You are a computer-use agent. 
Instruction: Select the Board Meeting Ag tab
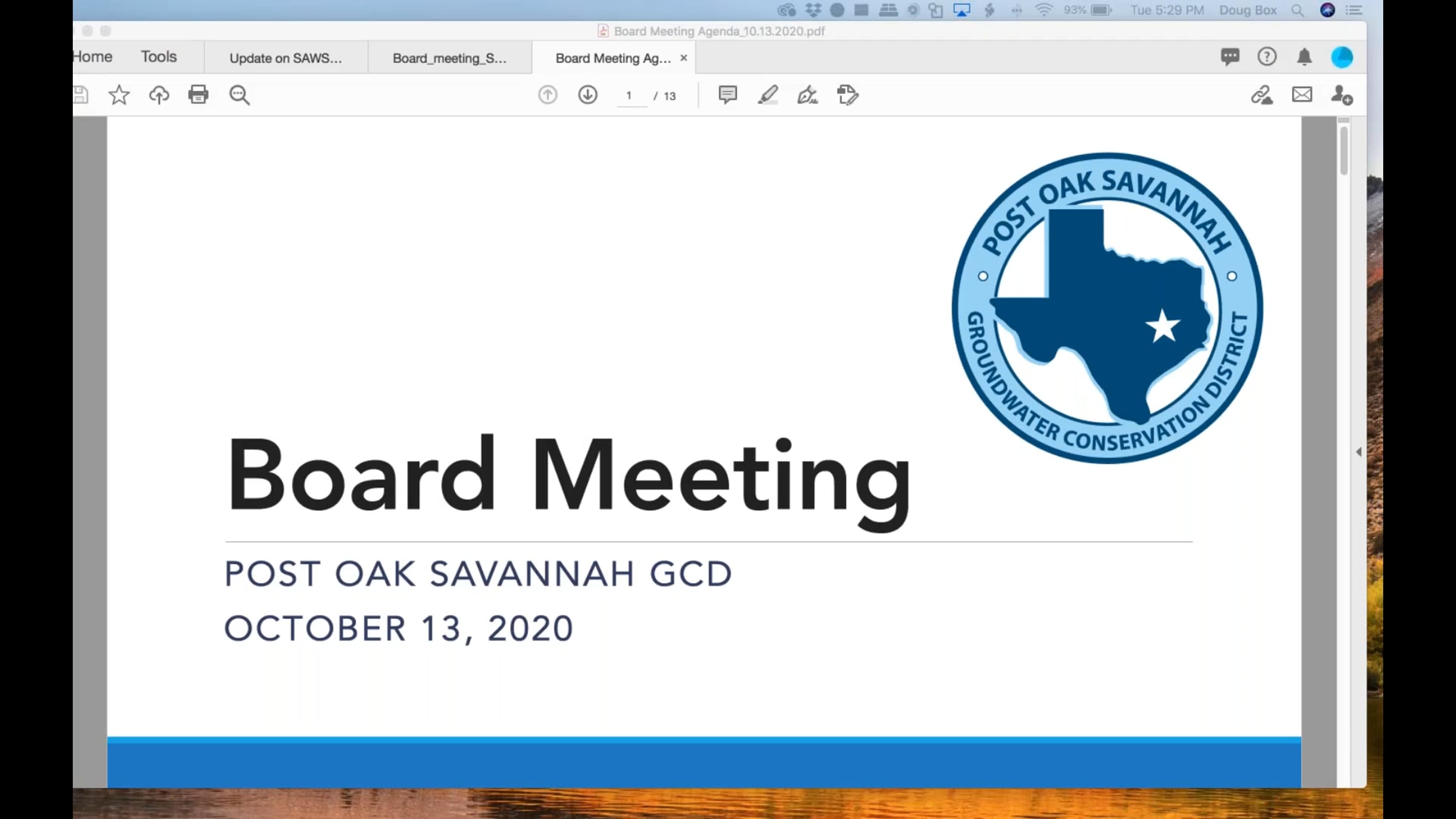613,58
